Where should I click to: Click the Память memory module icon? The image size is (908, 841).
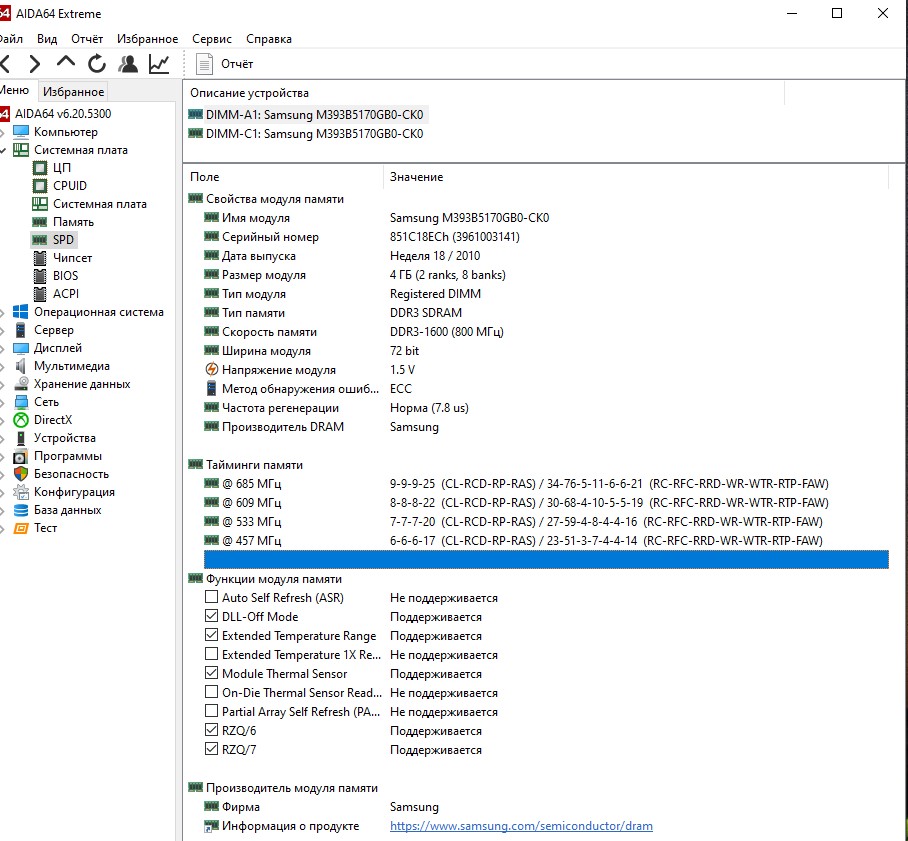pos(40,222)
